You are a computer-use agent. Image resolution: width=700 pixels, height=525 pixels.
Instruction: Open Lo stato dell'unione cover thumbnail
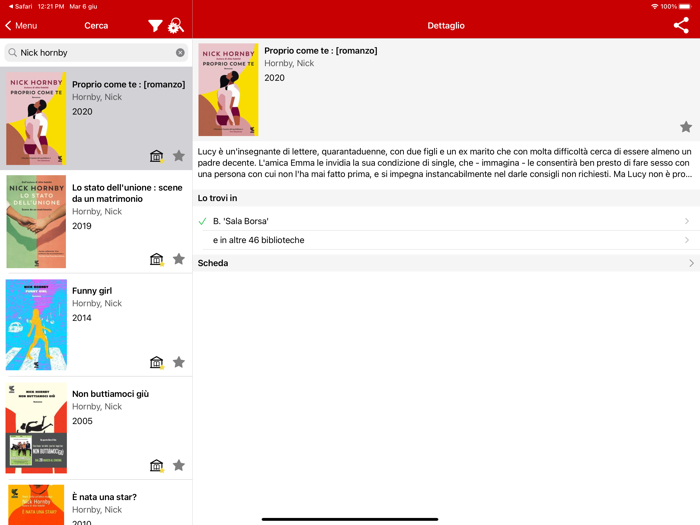coord(36,221)
